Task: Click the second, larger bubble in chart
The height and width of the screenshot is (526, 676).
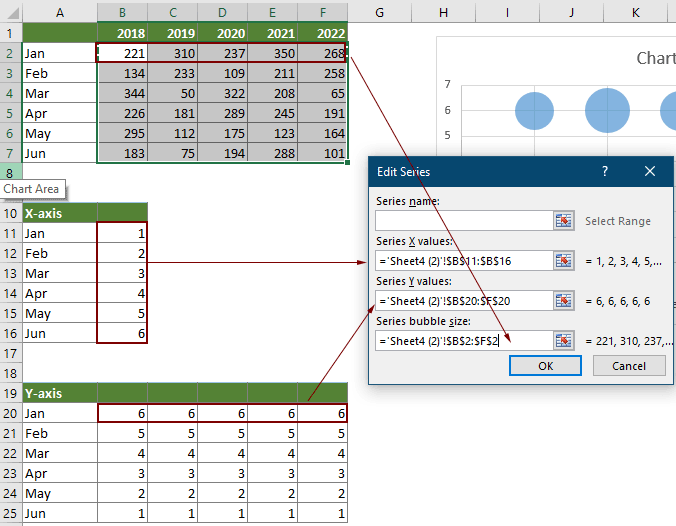Action: [x=607, y=110]
